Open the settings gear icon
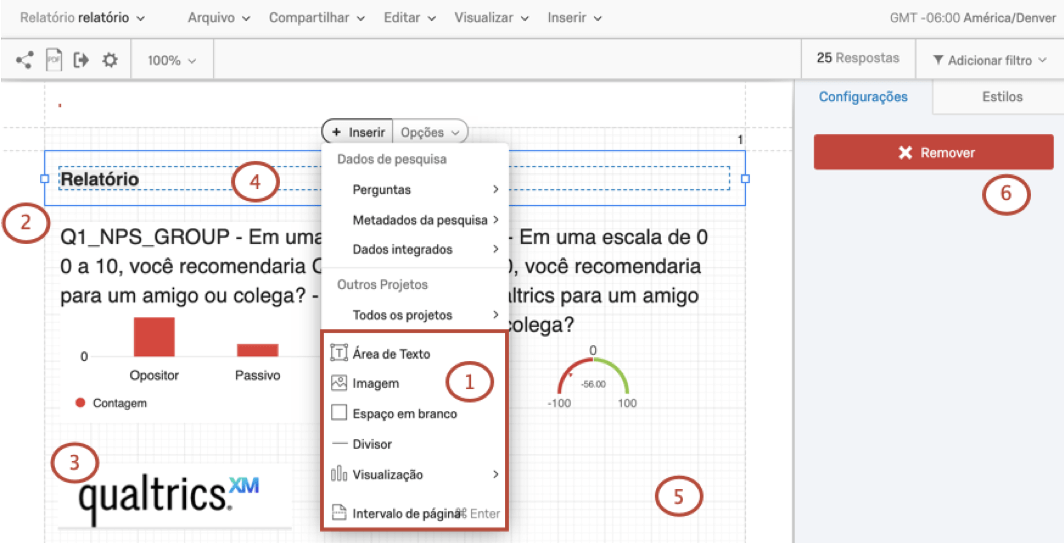1064x543 pixels. click(x=110, y=60)
